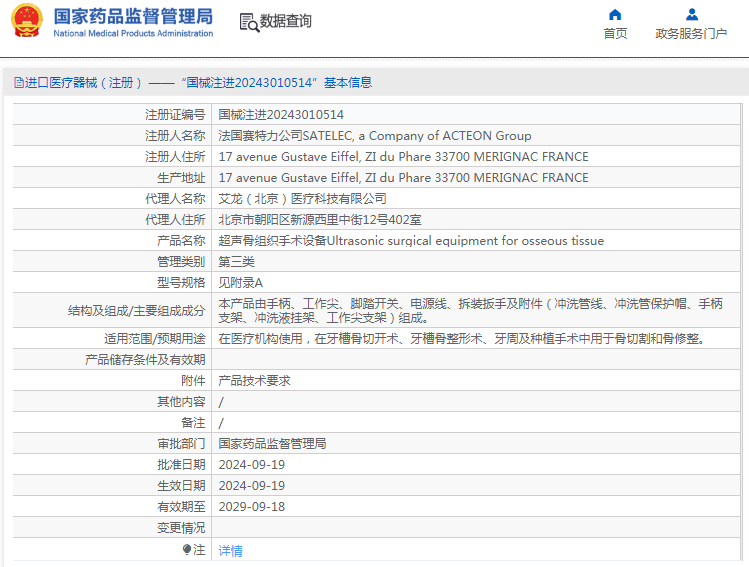Click the 审批部门 row label
This screenshot has width=749, height=567.
click(x=181, y=444)
